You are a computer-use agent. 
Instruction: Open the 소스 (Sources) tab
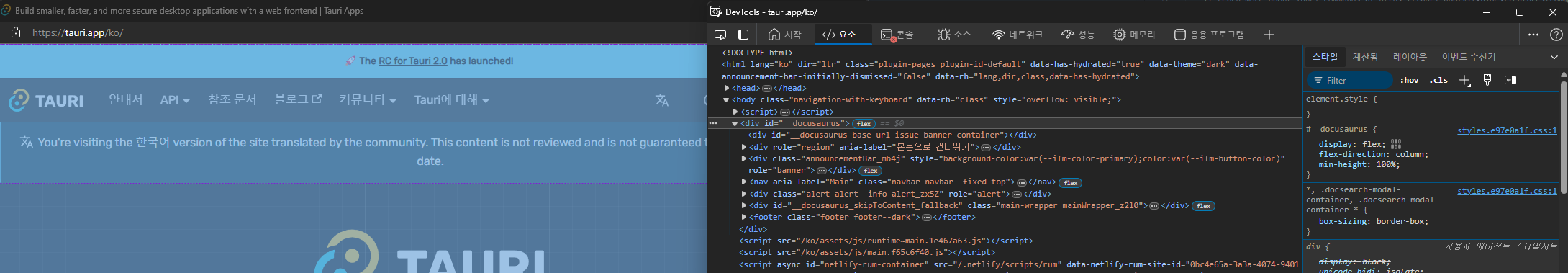pos(954,35)
